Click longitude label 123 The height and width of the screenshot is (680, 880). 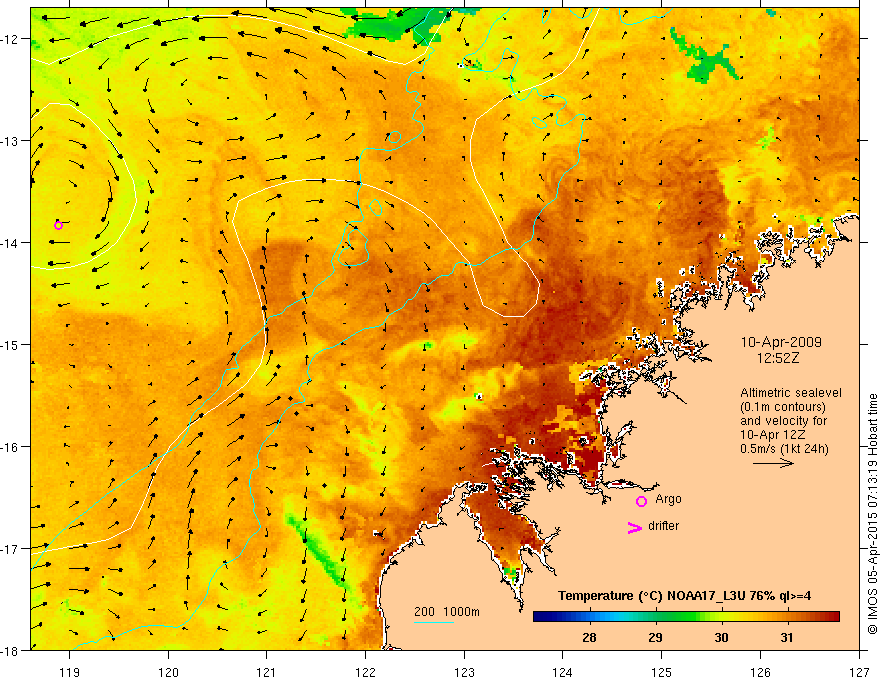point(464,672)
